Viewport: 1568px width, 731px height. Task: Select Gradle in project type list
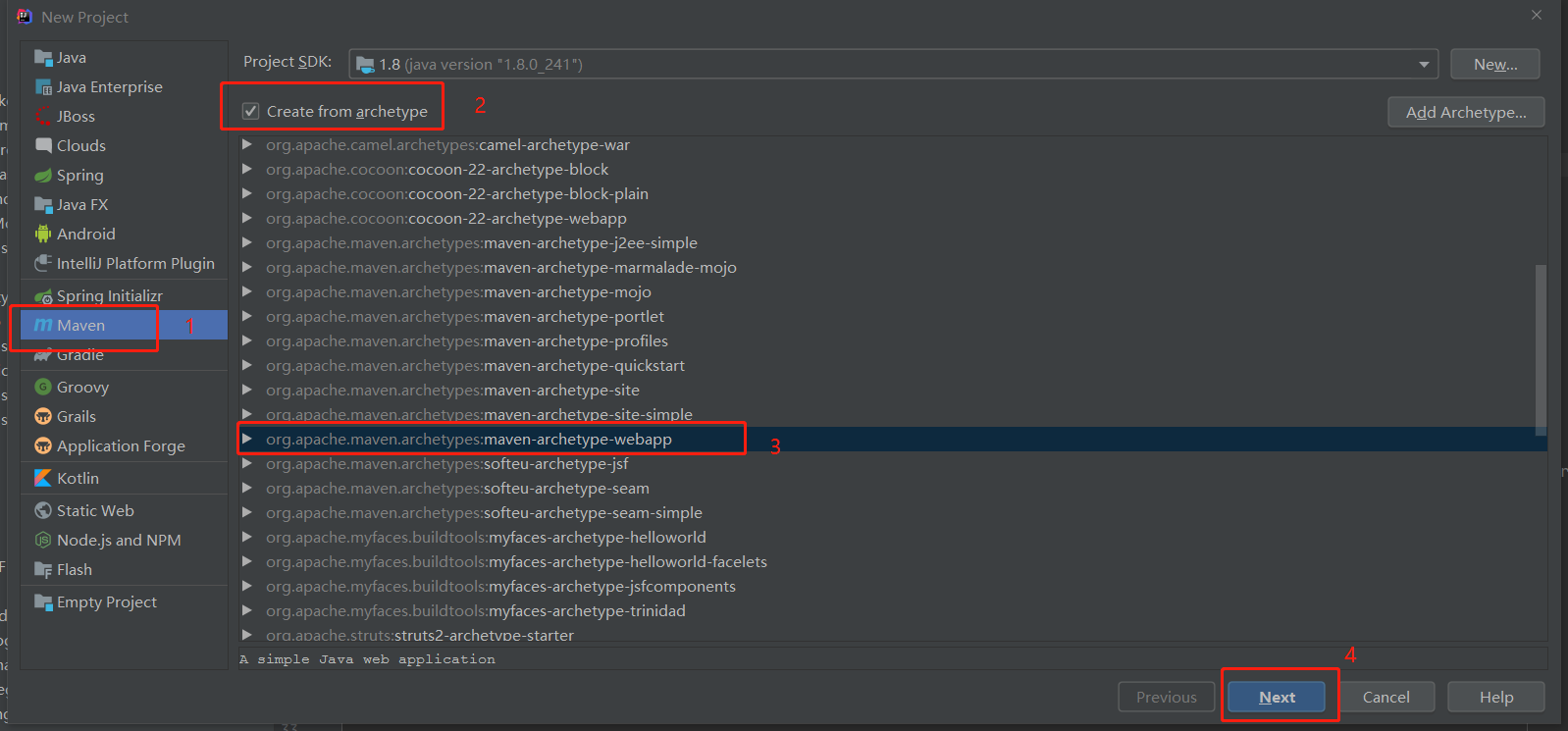(x=125, y=355)
